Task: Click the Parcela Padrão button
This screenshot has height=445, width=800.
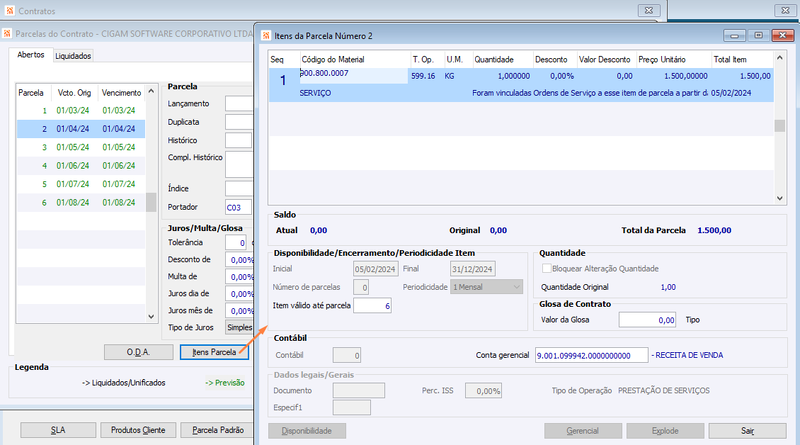Action: coord(218,430)
